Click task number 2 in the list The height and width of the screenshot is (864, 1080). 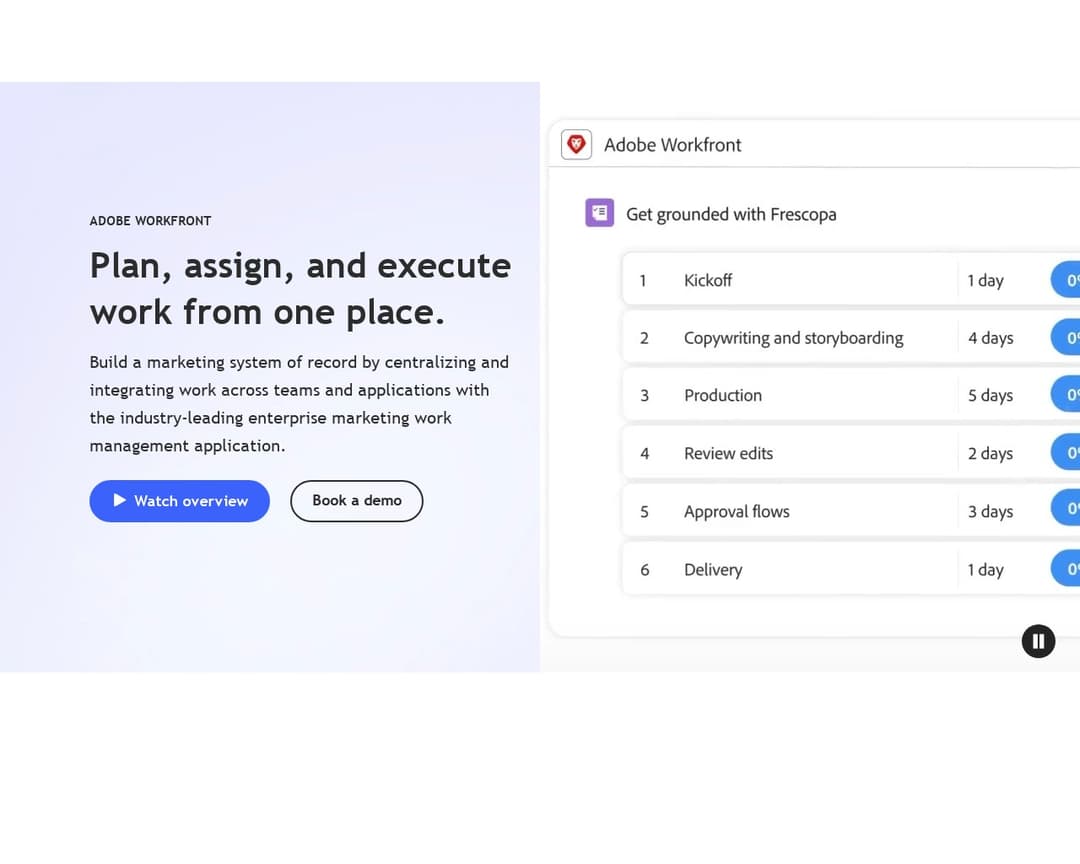click(x=644, y=338)
